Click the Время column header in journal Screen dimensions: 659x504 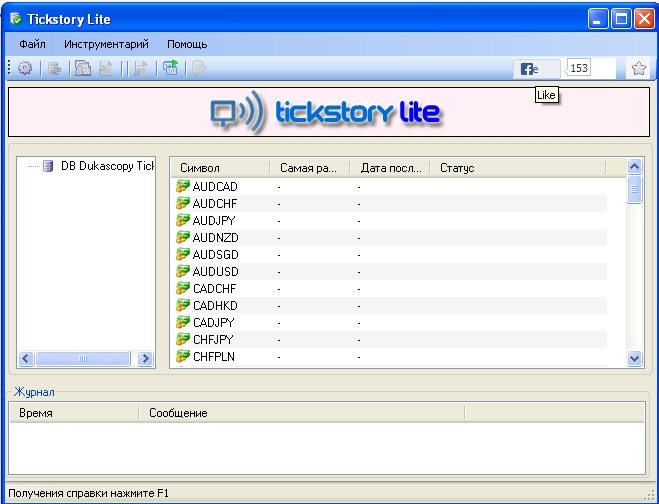[x=74, y=413]
